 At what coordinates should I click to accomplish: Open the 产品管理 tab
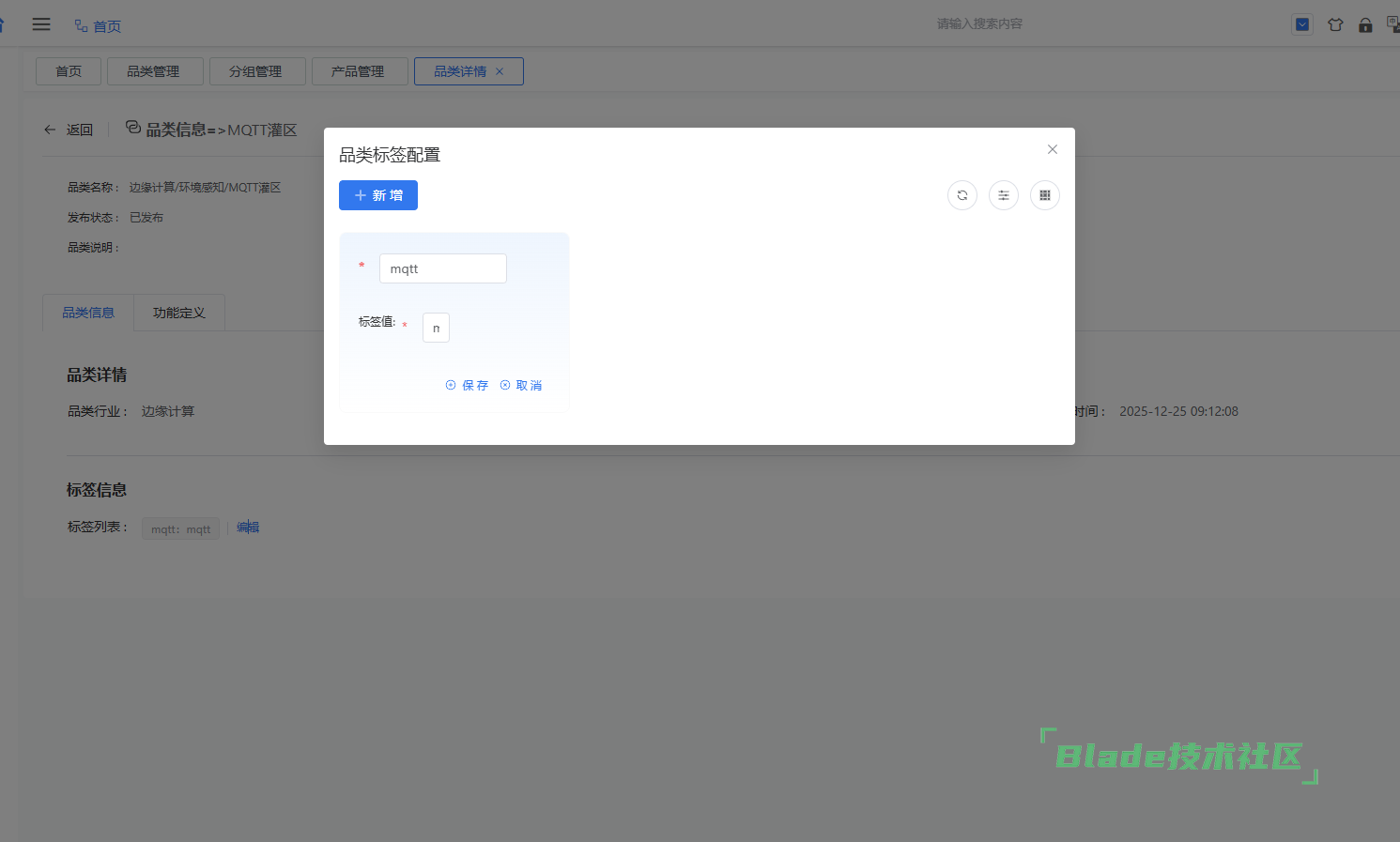[x=358, y=71]
